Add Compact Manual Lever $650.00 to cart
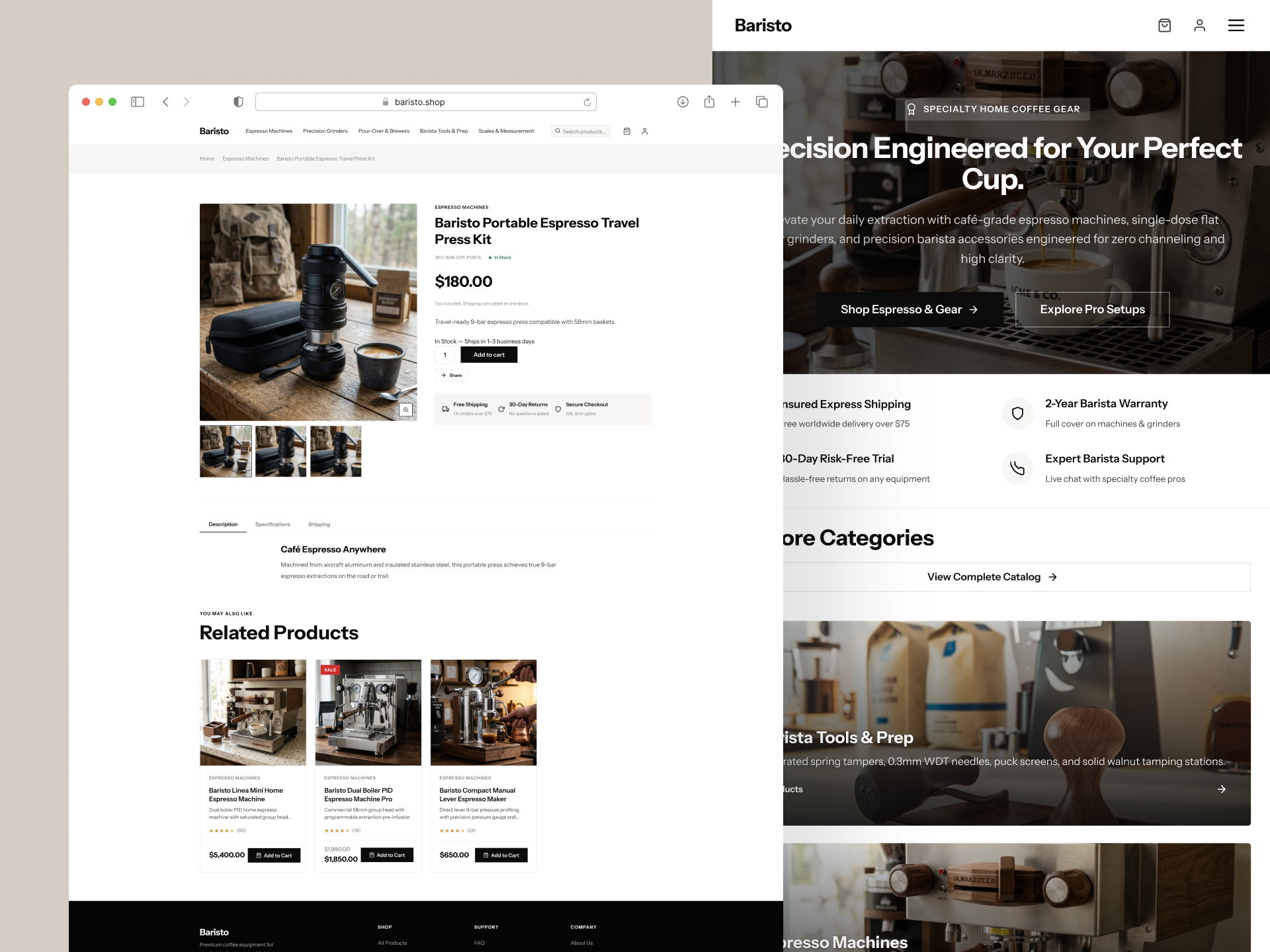This screenshot has width=1270, height=952. (x=501, y=855)
